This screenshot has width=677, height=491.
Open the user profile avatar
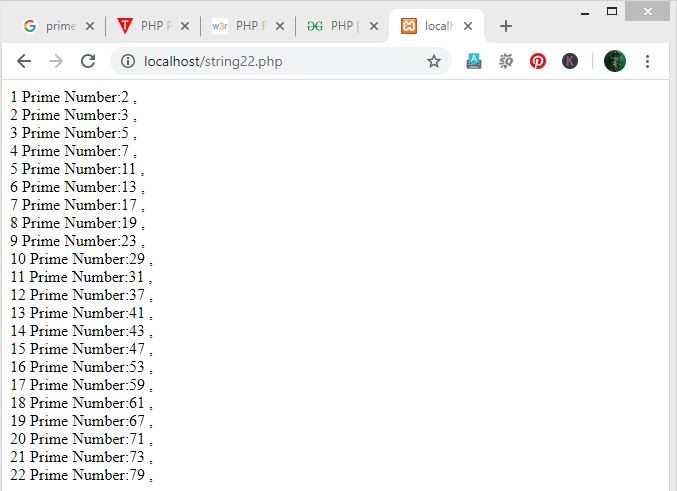[x=615, y=61]
